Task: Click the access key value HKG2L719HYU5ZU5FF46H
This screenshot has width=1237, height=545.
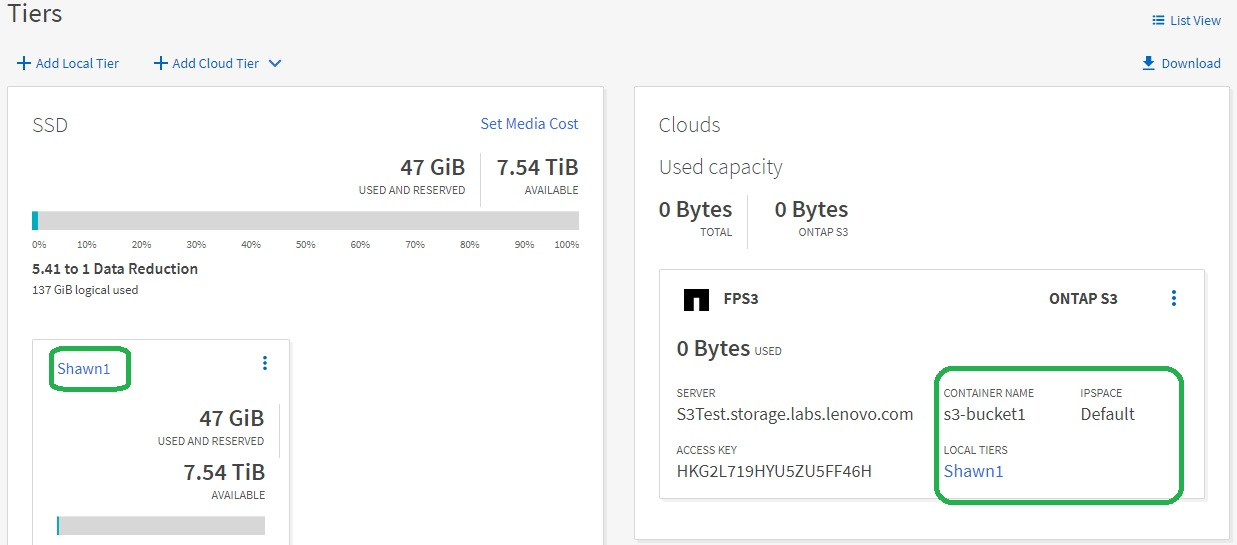Action: tap(774, 471)
